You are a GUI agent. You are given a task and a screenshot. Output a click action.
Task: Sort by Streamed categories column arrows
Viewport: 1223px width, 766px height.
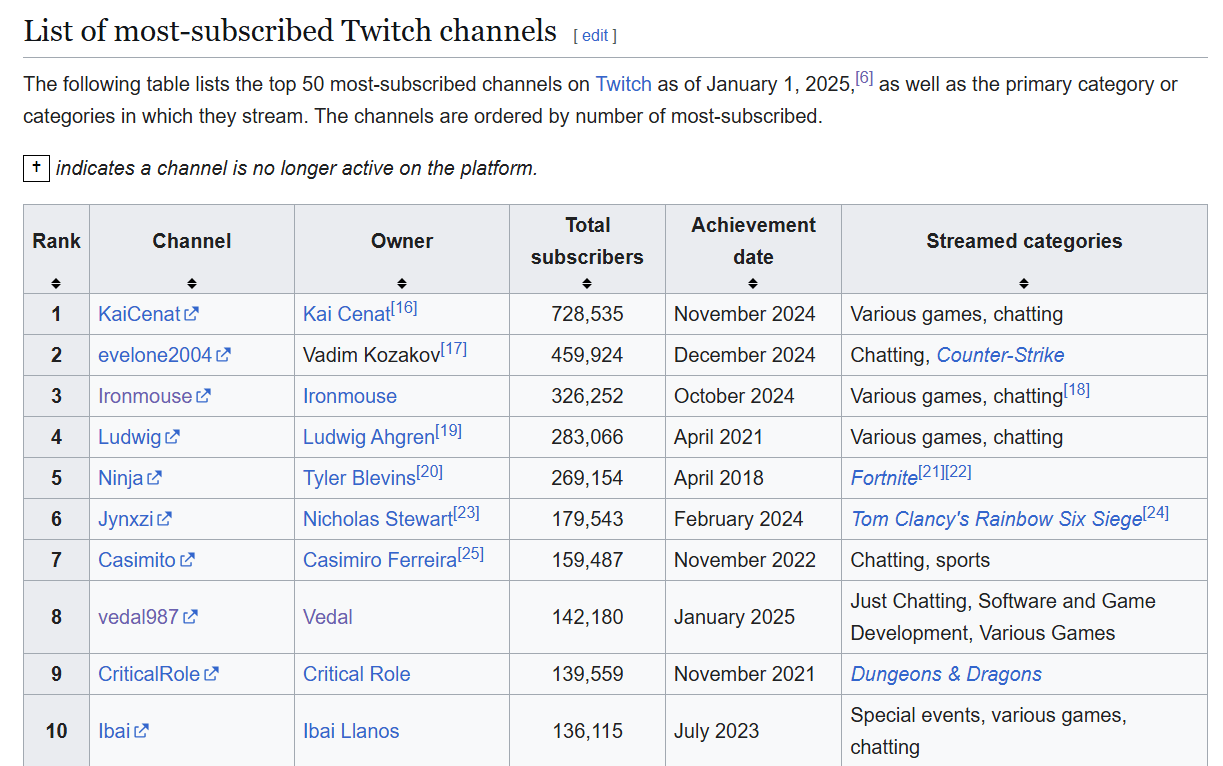[1024, 283]
